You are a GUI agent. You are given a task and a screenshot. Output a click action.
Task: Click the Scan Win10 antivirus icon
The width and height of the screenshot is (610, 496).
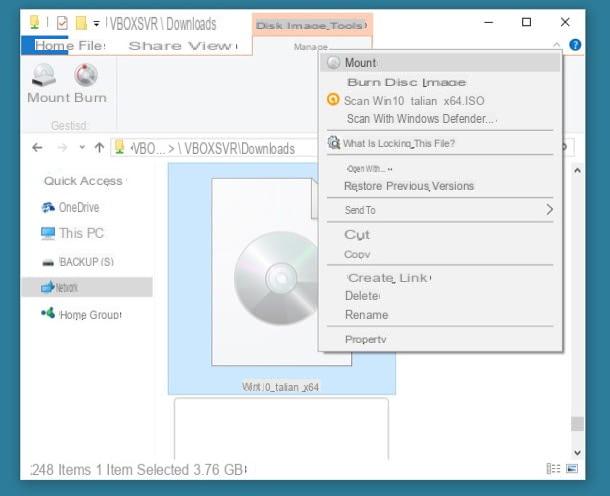tap(333, 100)
